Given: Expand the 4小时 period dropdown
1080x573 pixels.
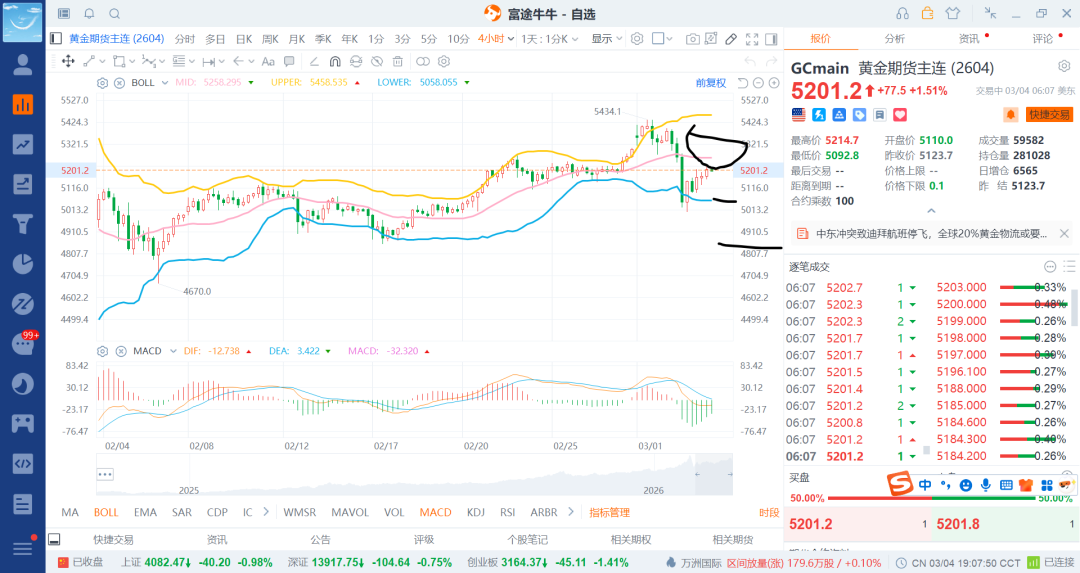Looking at the screenshot, I should [x=496, y=39].
